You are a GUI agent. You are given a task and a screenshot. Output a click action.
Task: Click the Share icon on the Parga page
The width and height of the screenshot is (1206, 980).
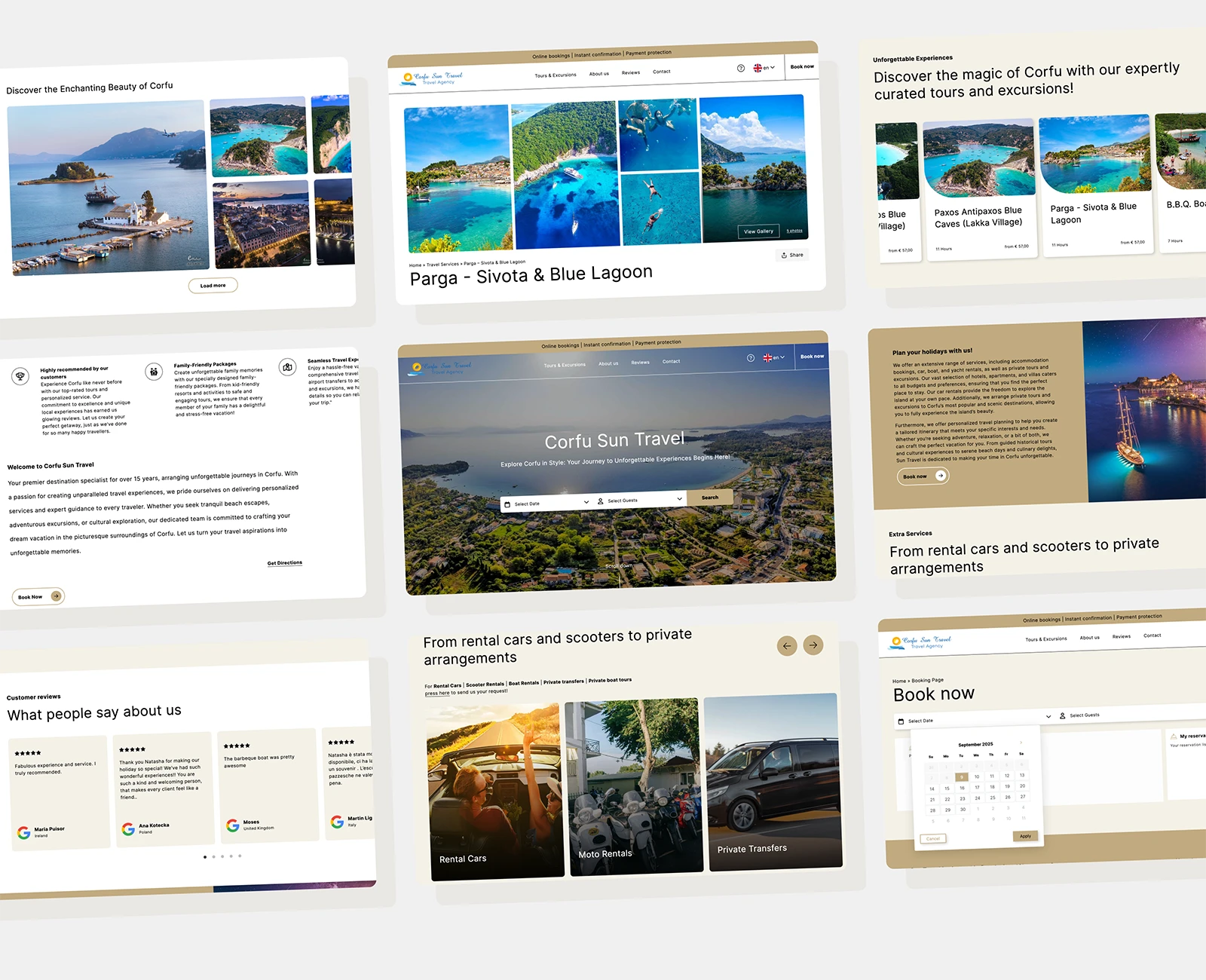[784, 256]
